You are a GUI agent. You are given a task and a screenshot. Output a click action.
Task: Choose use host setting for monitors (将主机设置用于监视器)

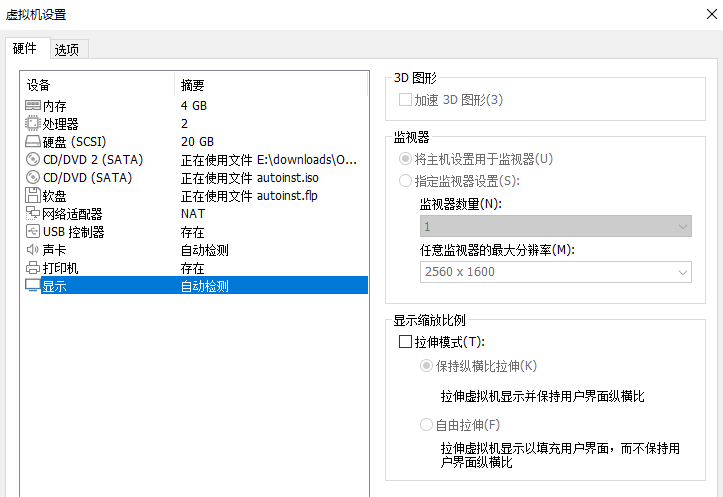(406, 159)
